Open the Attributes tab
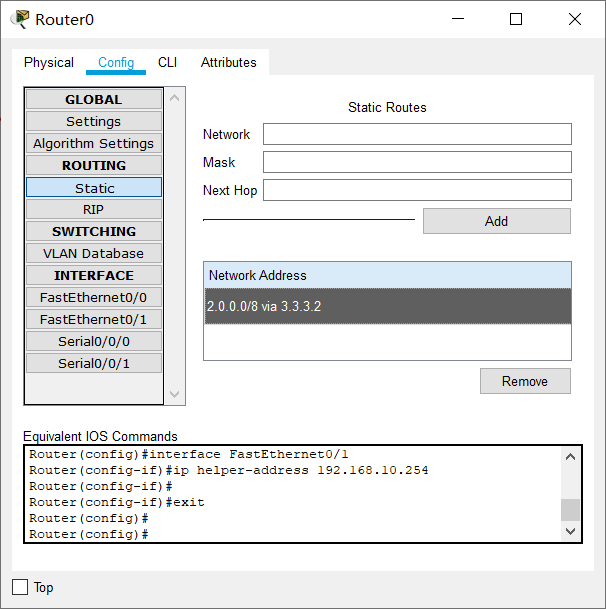 [228, 63]
